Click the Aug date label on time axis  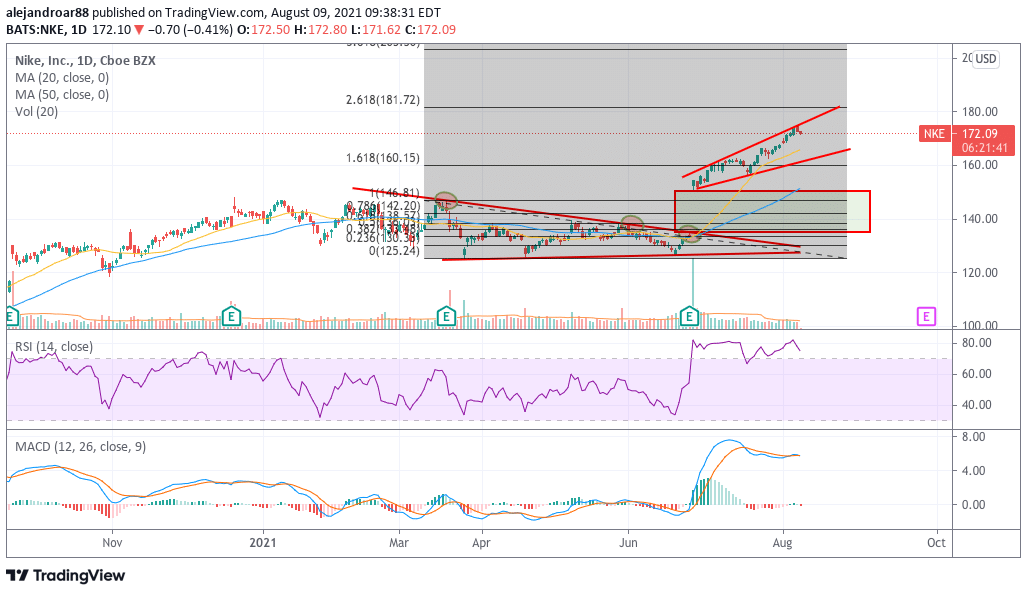click(x=783, y=543)
